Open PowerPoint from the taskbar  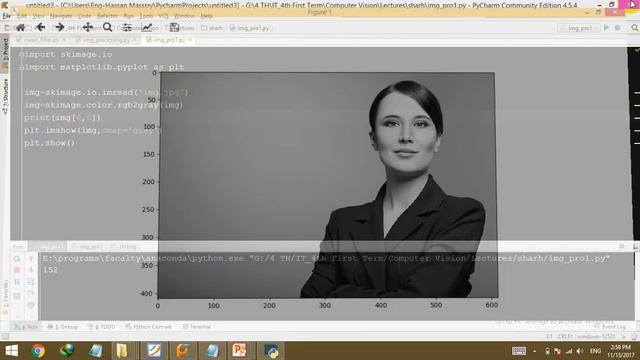point(239,351)
